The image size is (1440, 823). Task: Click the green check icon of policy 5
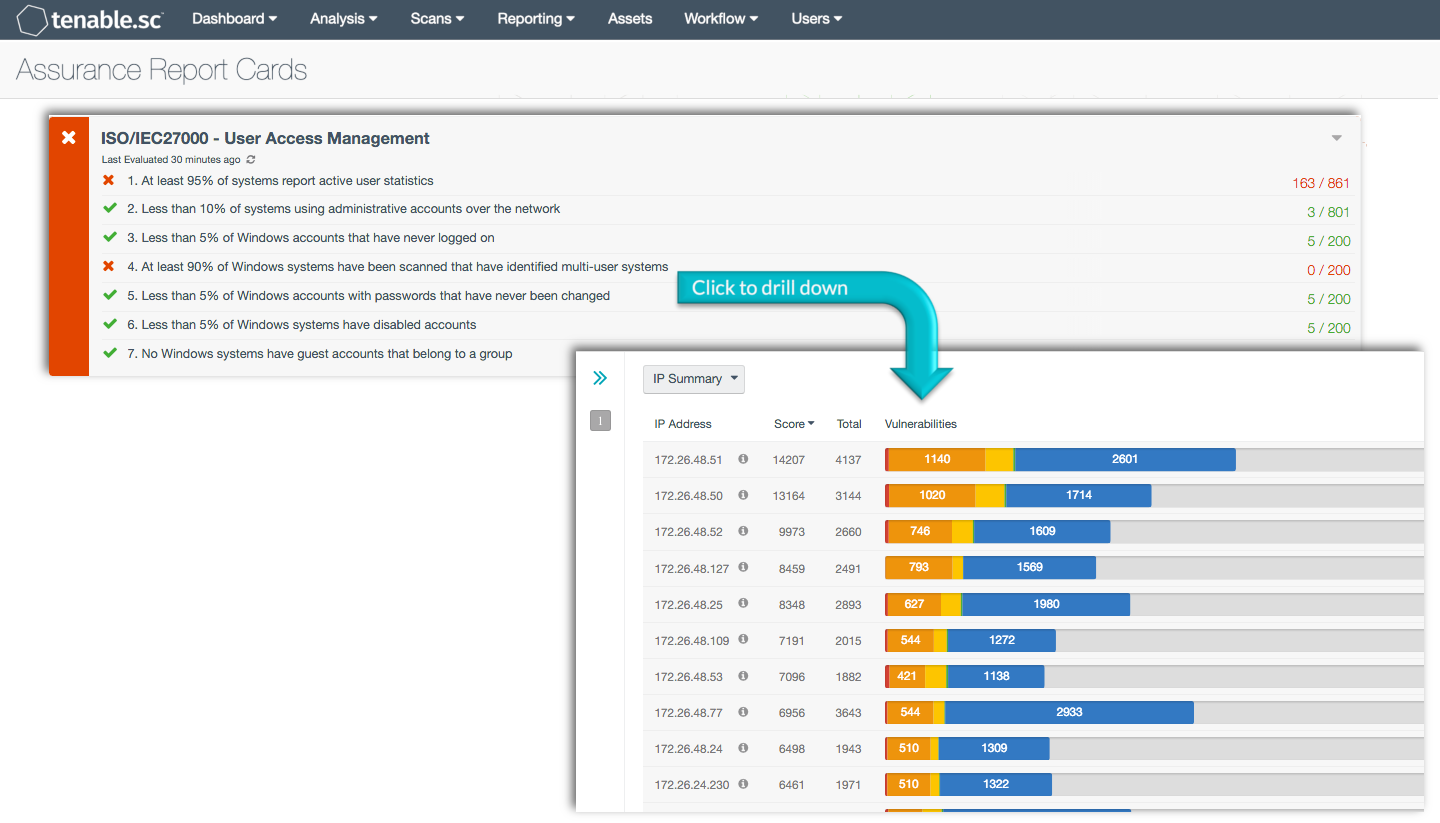click(x=110, y=295)
